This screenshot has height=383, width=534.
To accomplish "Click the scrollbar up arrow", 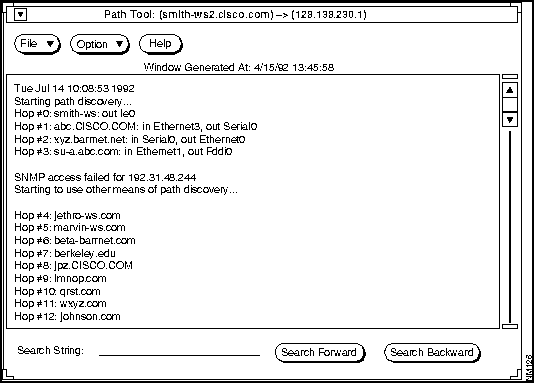I will pos(510,90).
